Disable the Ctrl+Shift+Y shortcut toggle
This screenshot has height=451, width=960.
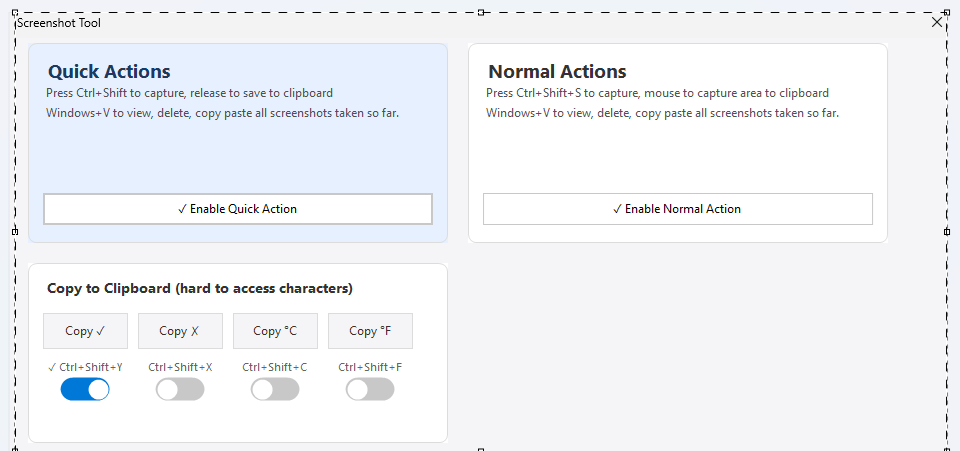point(85,390)
